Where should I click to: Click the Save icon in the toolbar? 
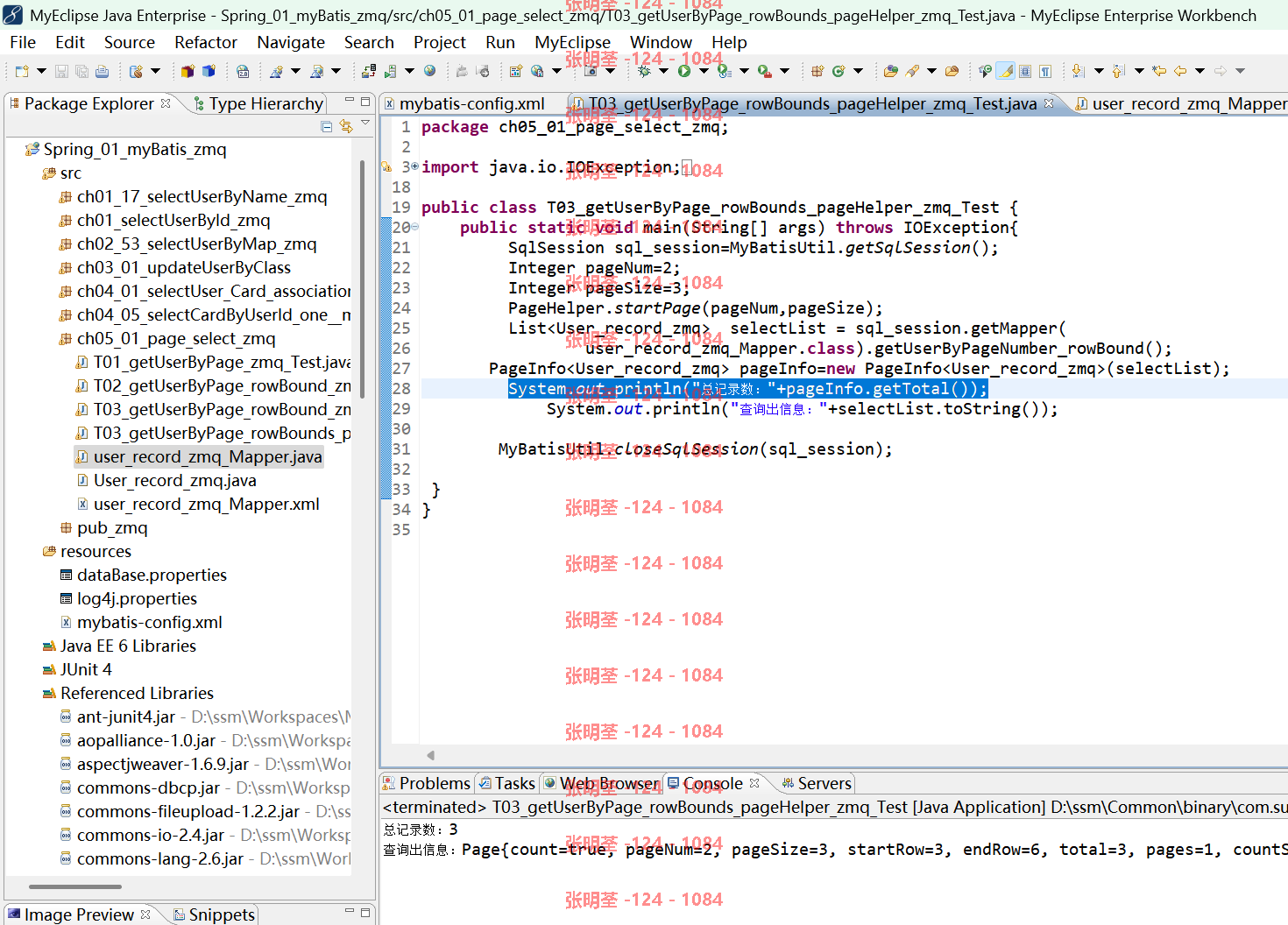[61, 71]
